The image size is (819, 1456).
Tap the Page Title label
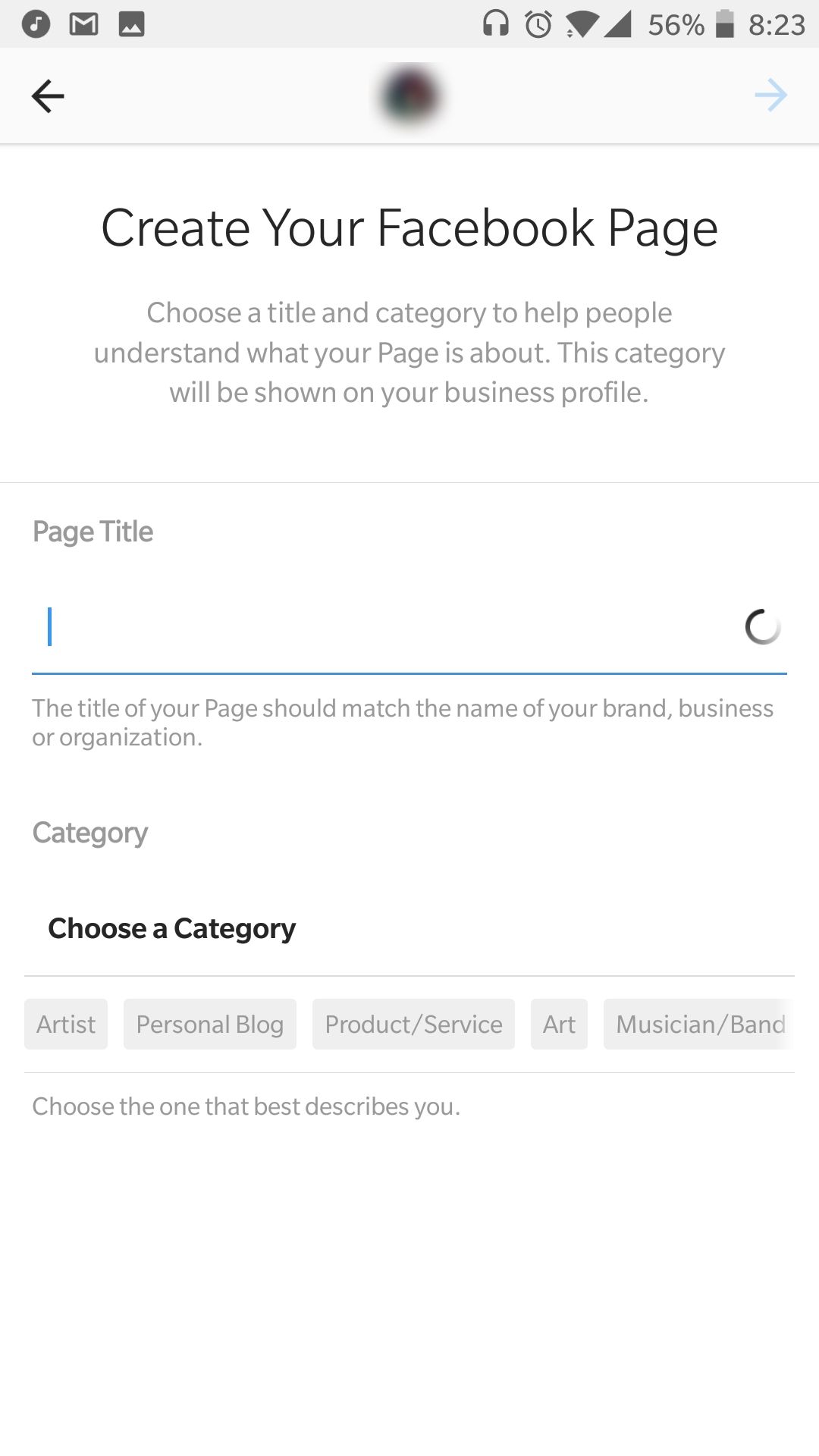click(x=93, y=532)
